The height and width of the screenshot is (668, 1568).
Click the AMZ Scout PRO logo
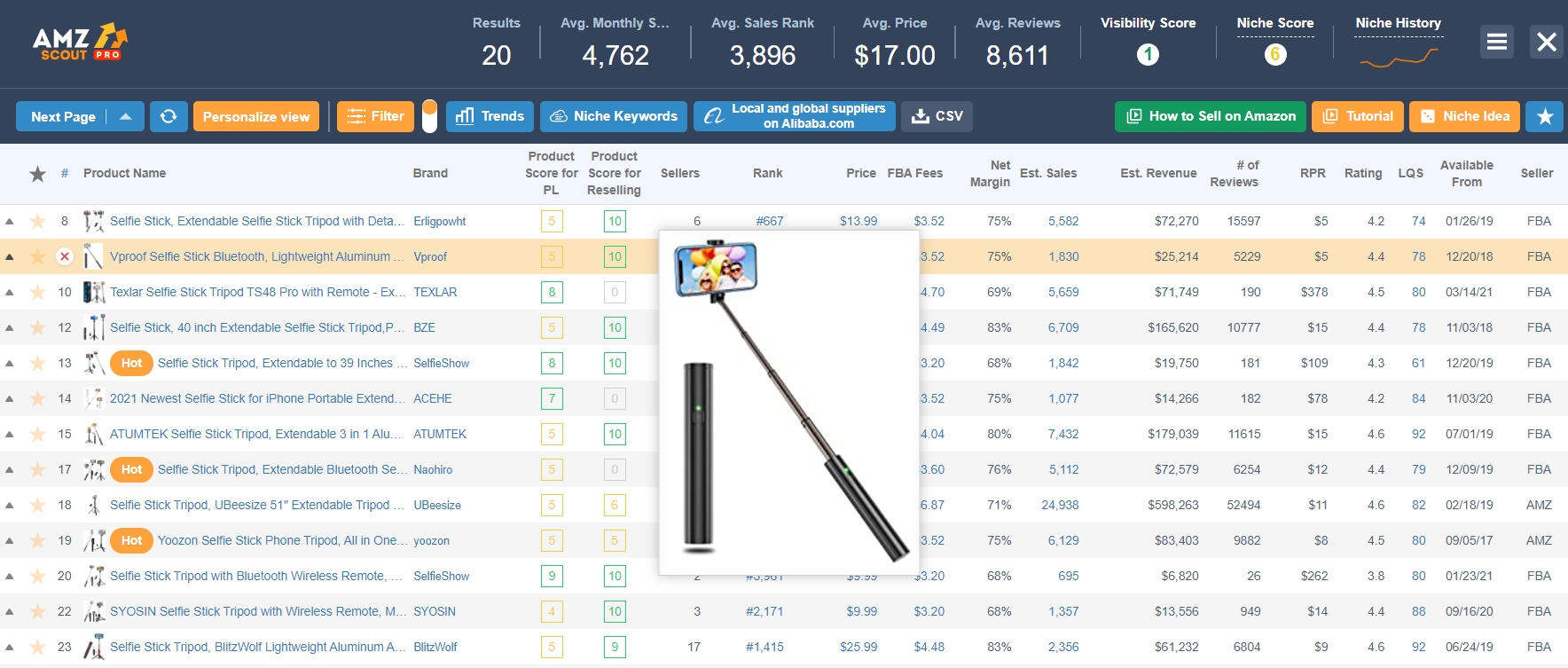tap(80, 42)
